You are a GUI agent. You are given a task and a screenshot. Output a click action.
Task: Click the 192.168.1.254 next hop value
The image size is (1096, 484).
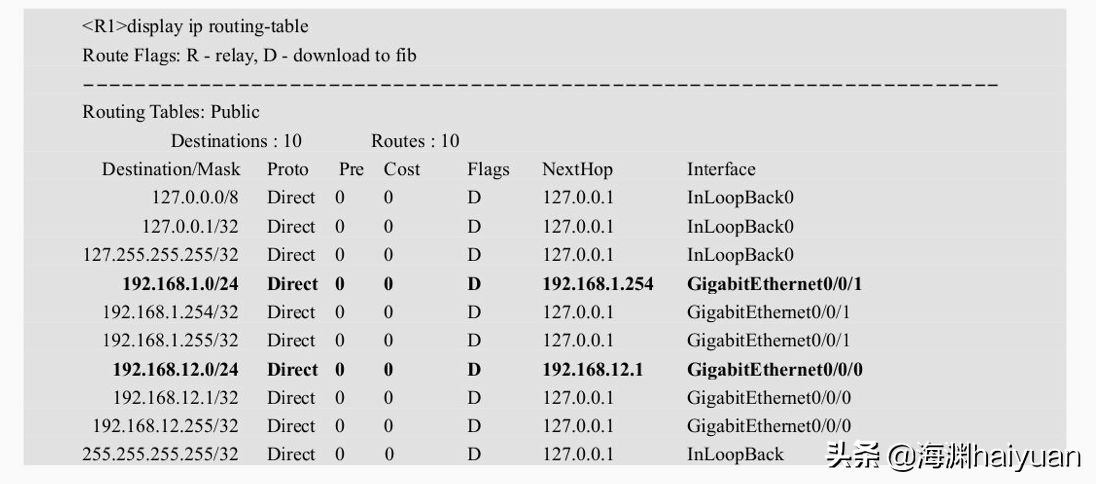tap(598, 284)
